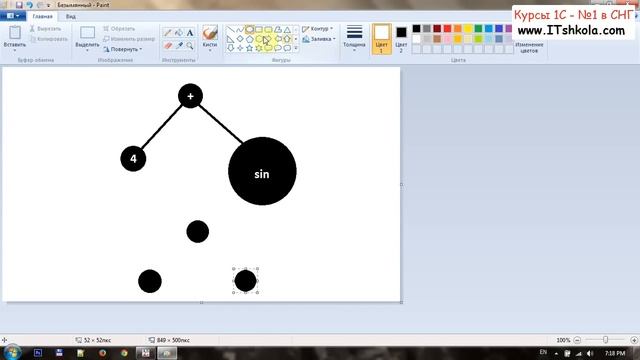Click the zoom out minus button
The image size is (640, 360).
pyautogui.click(x=577, y=340)
